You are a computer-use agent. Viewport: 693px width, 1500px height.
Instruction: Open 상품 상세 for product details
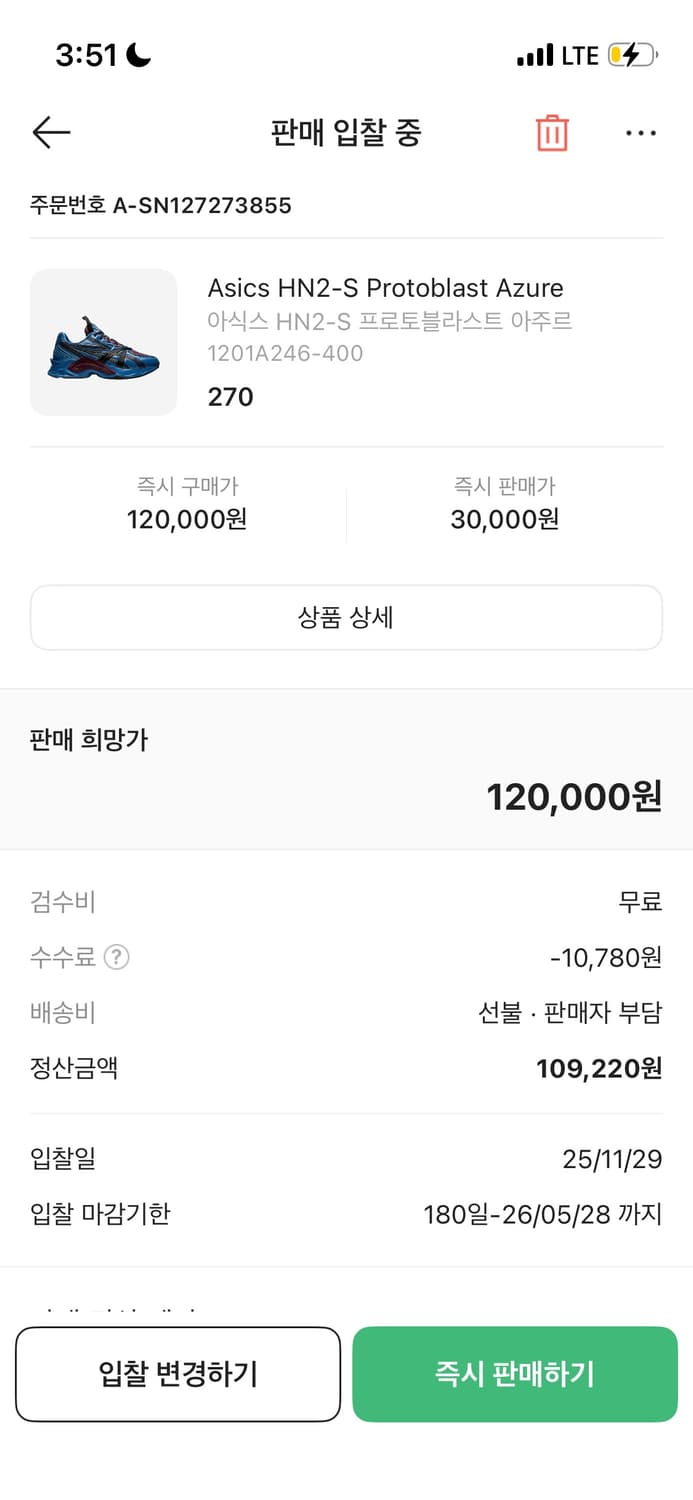point(346,618)
